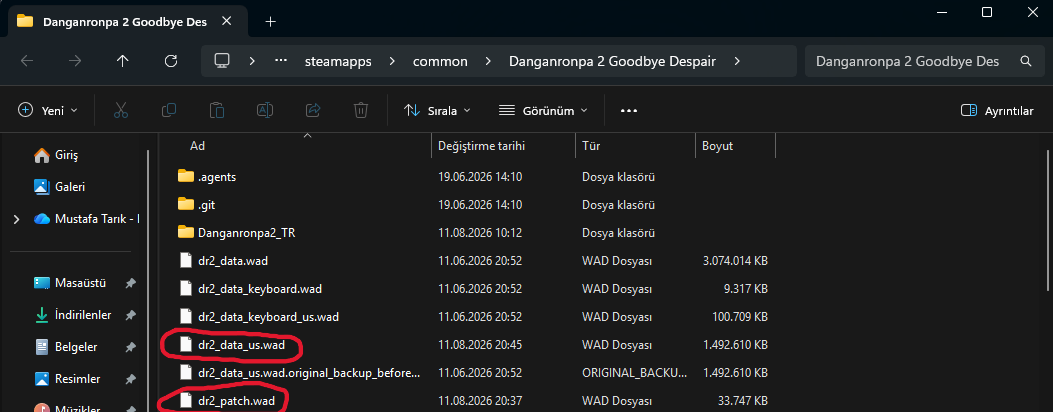Click the Paste clipboard icon

pos(216,110)
